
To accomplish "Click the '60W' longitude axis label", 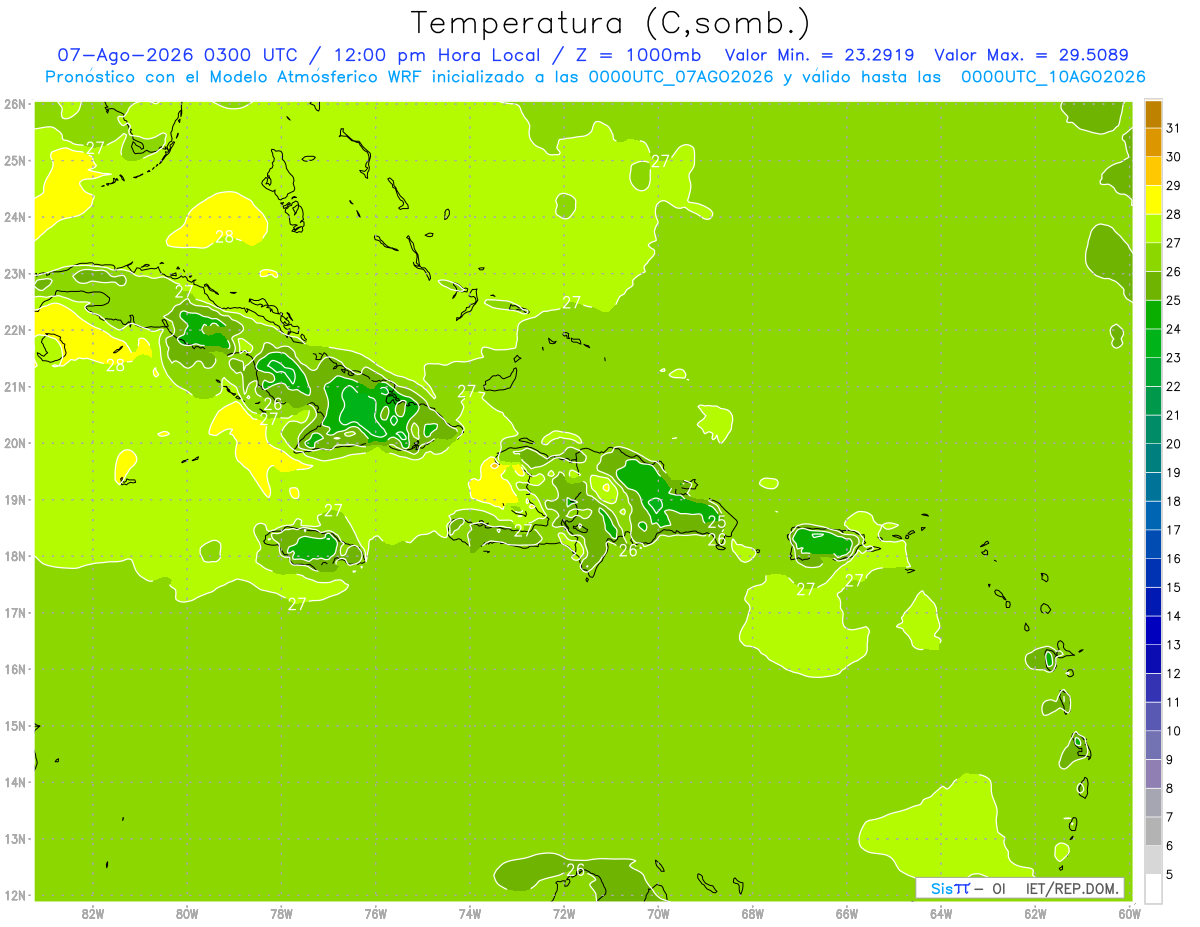I will tap(1129, 913).
